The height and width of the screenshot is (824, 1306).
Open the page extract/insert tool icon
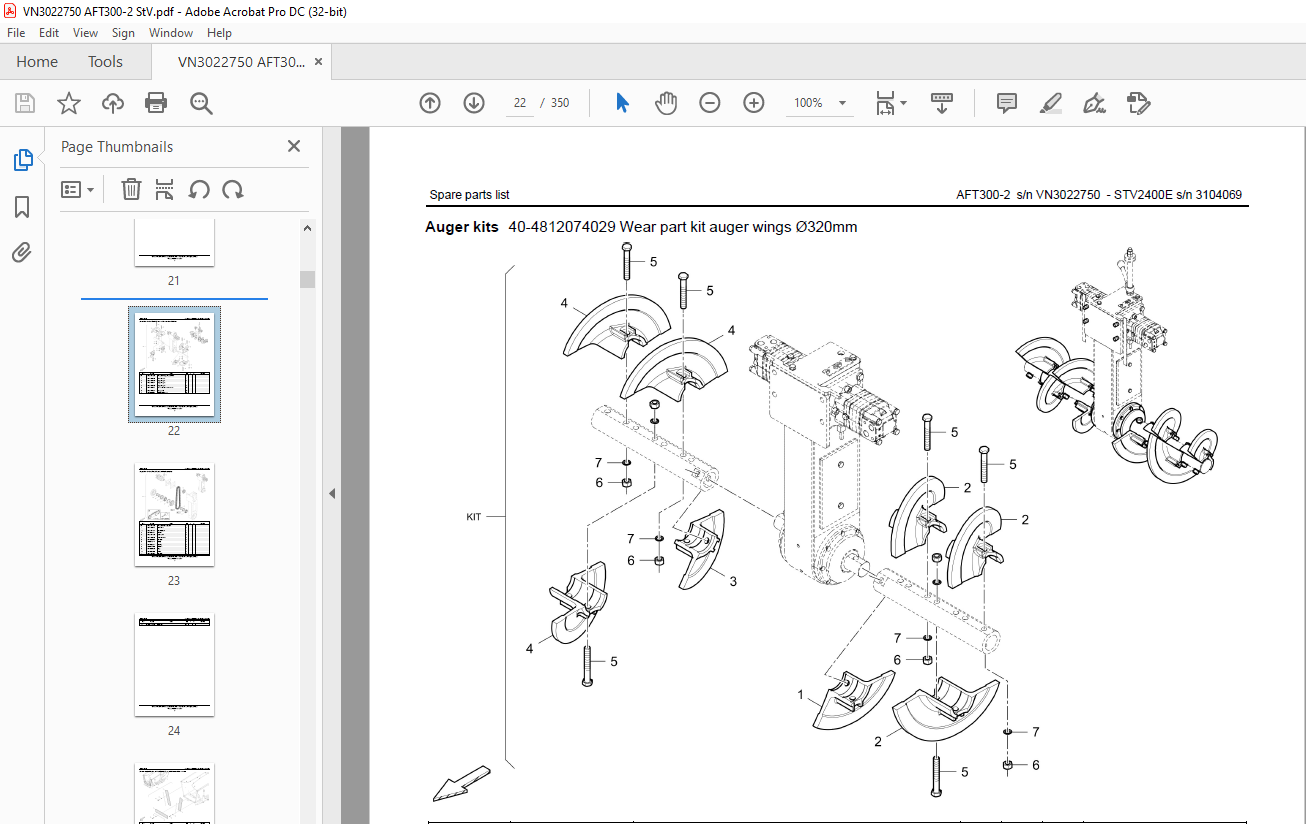pos(165,189)
